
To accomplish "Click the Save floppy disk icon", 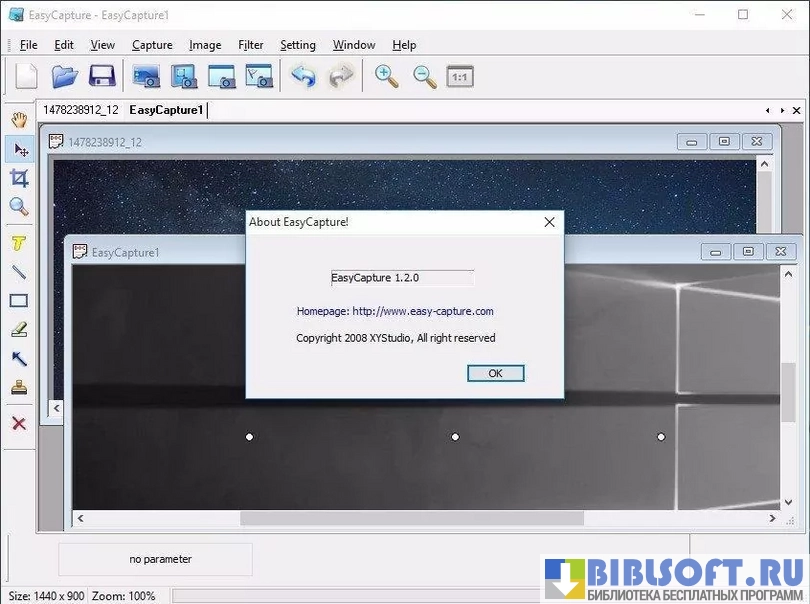I will [x=102, y=76].
